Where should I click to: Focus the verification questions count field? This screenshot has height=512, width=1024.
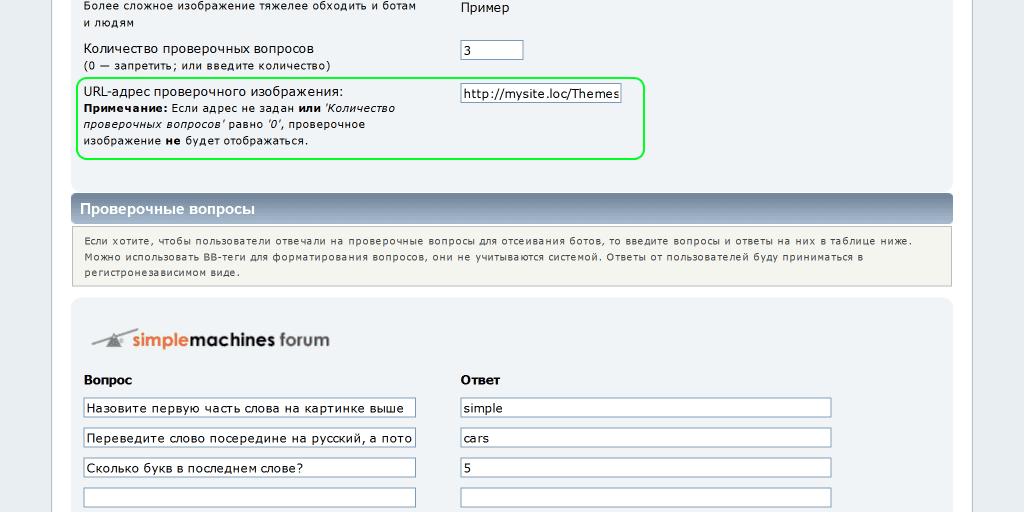point(492,50)
